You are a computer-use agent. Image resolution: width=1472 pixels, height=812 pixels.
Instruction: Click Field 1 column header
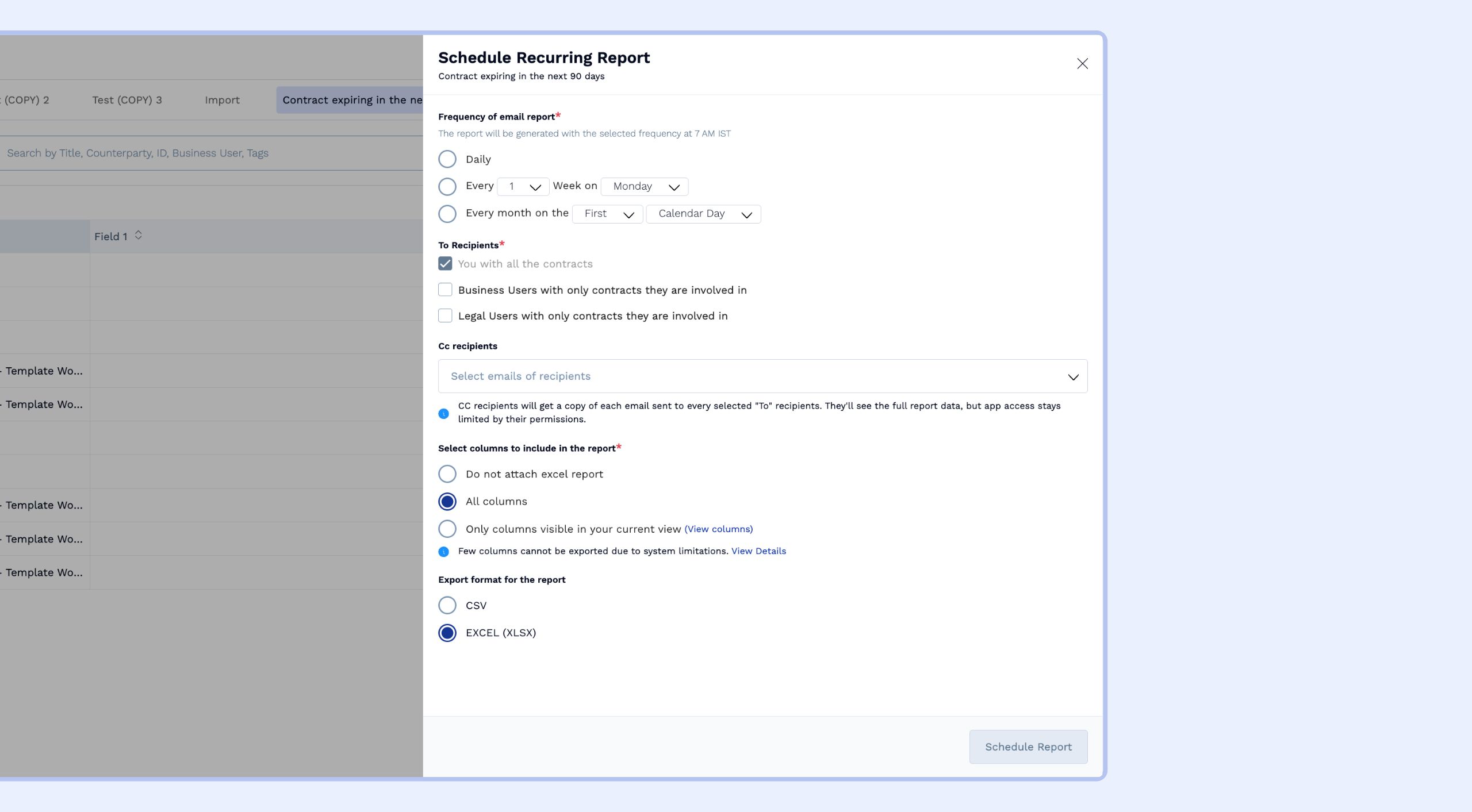click(256, 236)
